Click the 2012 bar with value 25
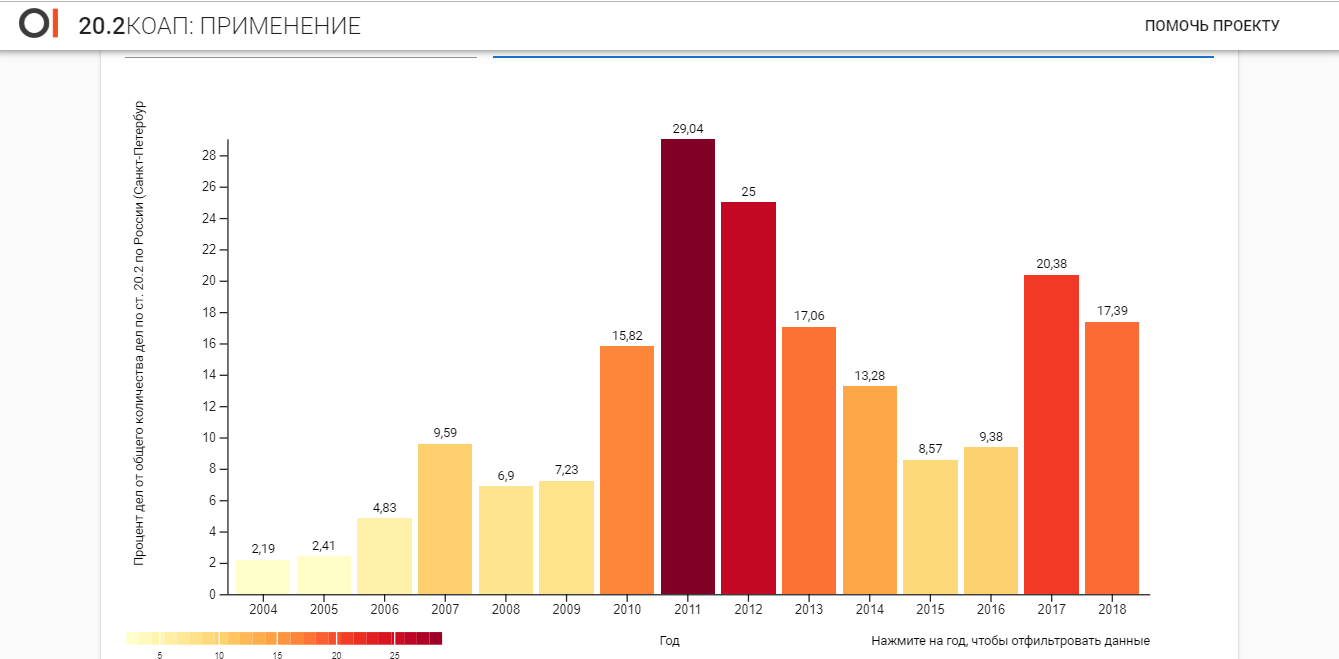Screen dimensions: 1339x659 coord(748,398)
